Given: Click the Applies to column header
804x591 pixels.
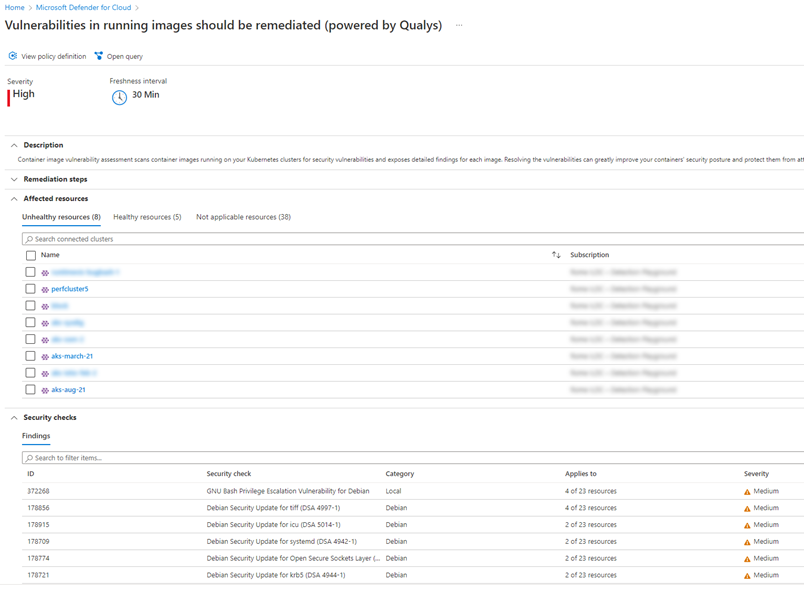Looking at the screenshot, I should [580, 474].
